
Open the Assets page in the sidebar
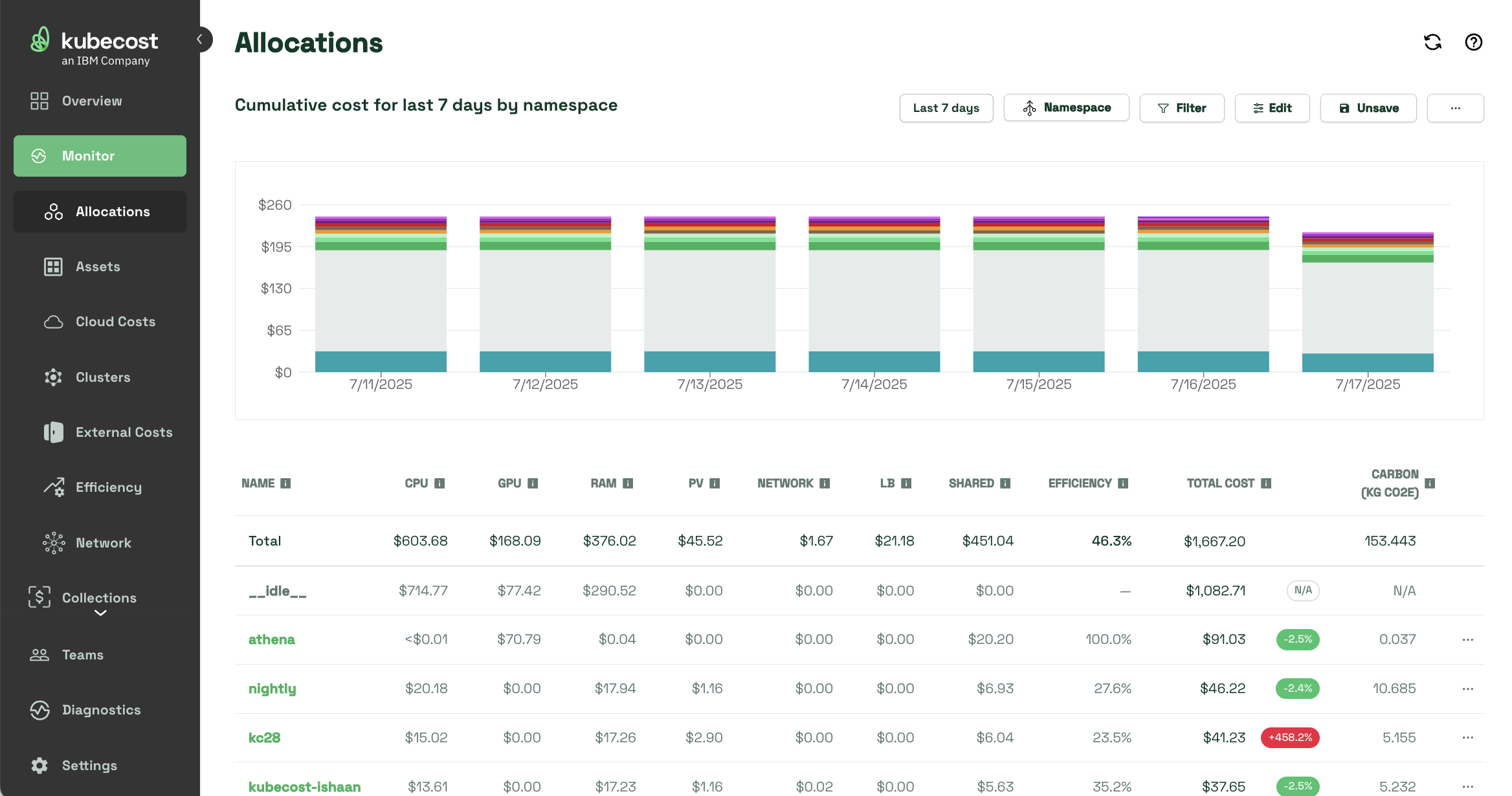98,267
